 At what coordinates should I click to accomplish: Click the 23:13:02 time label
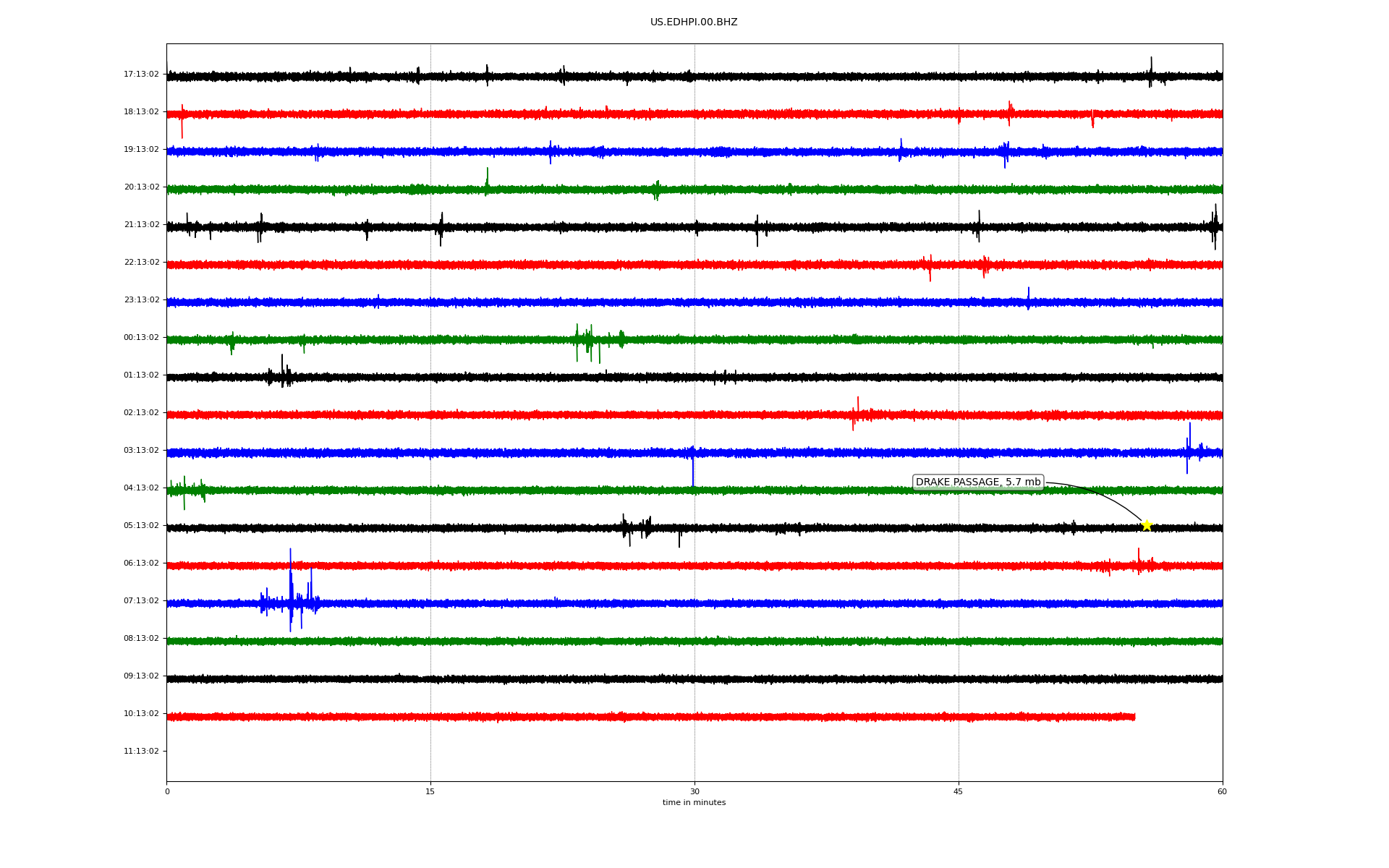point(141,299)
